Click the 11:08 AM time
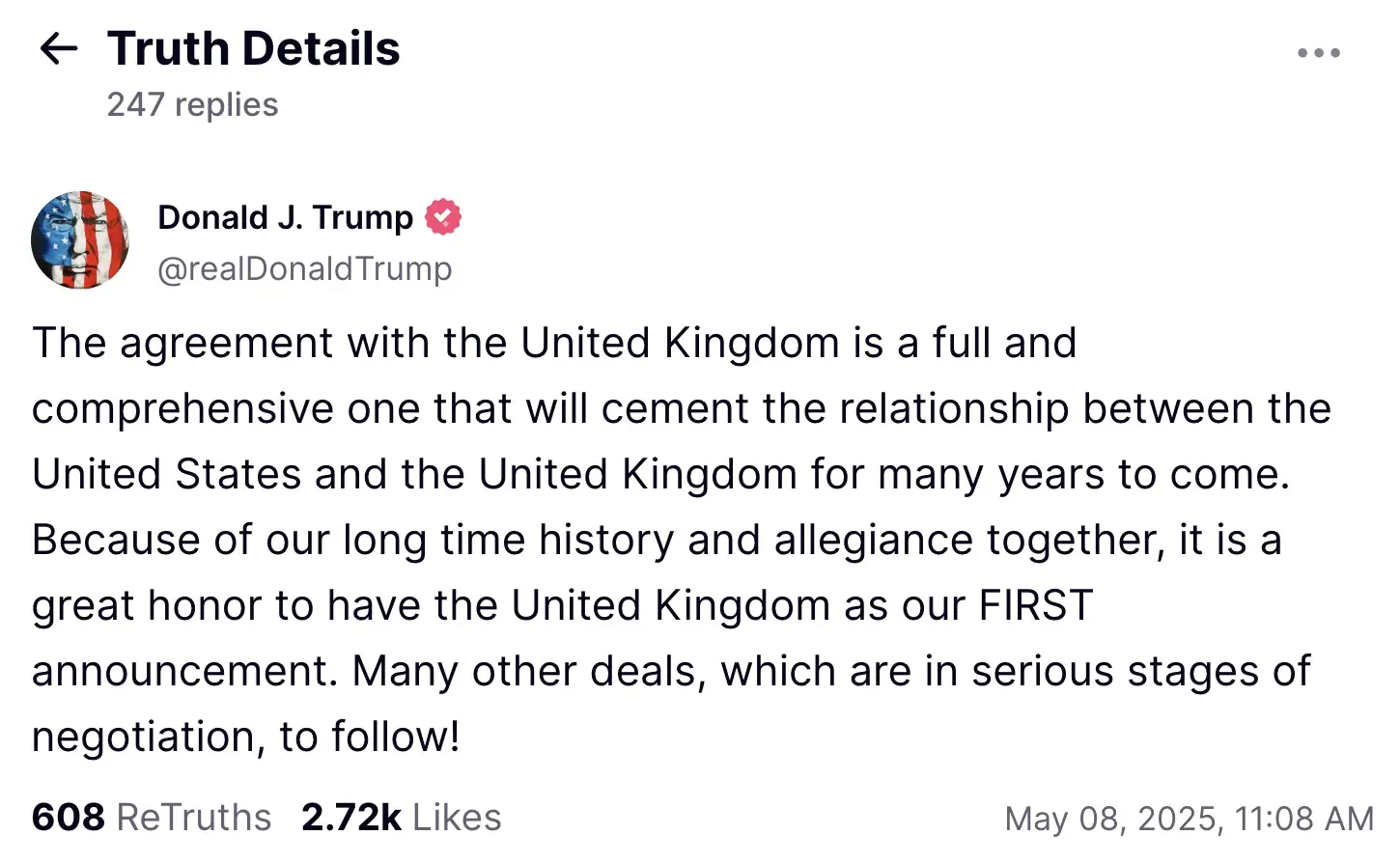Image resolution: width=1400 pixels, height=863 pixels. [1303, 819]
